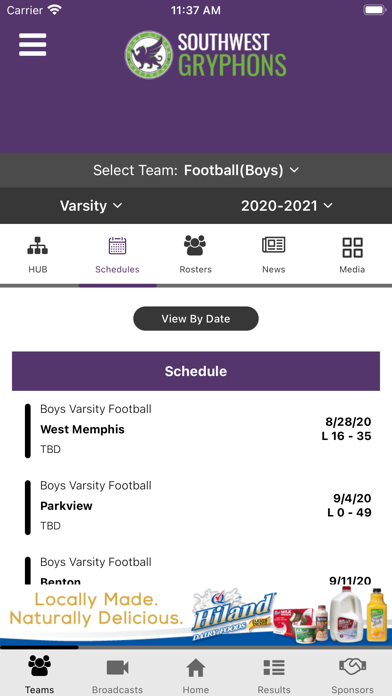
Task: Tap the Hiland Dairy Foods ad banner
Action: pos(196,616)
